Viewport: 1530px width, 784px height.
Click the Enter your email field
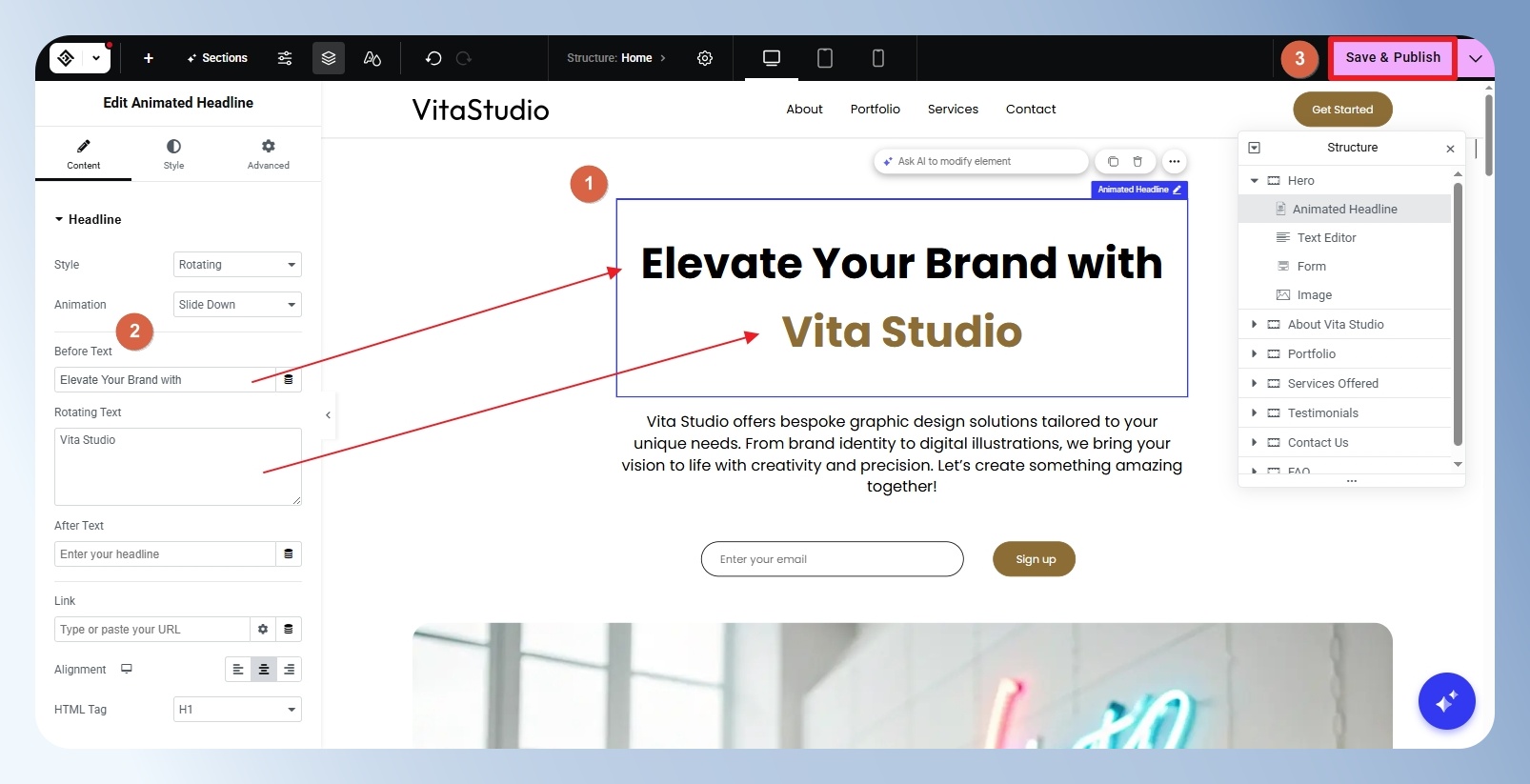833,559
